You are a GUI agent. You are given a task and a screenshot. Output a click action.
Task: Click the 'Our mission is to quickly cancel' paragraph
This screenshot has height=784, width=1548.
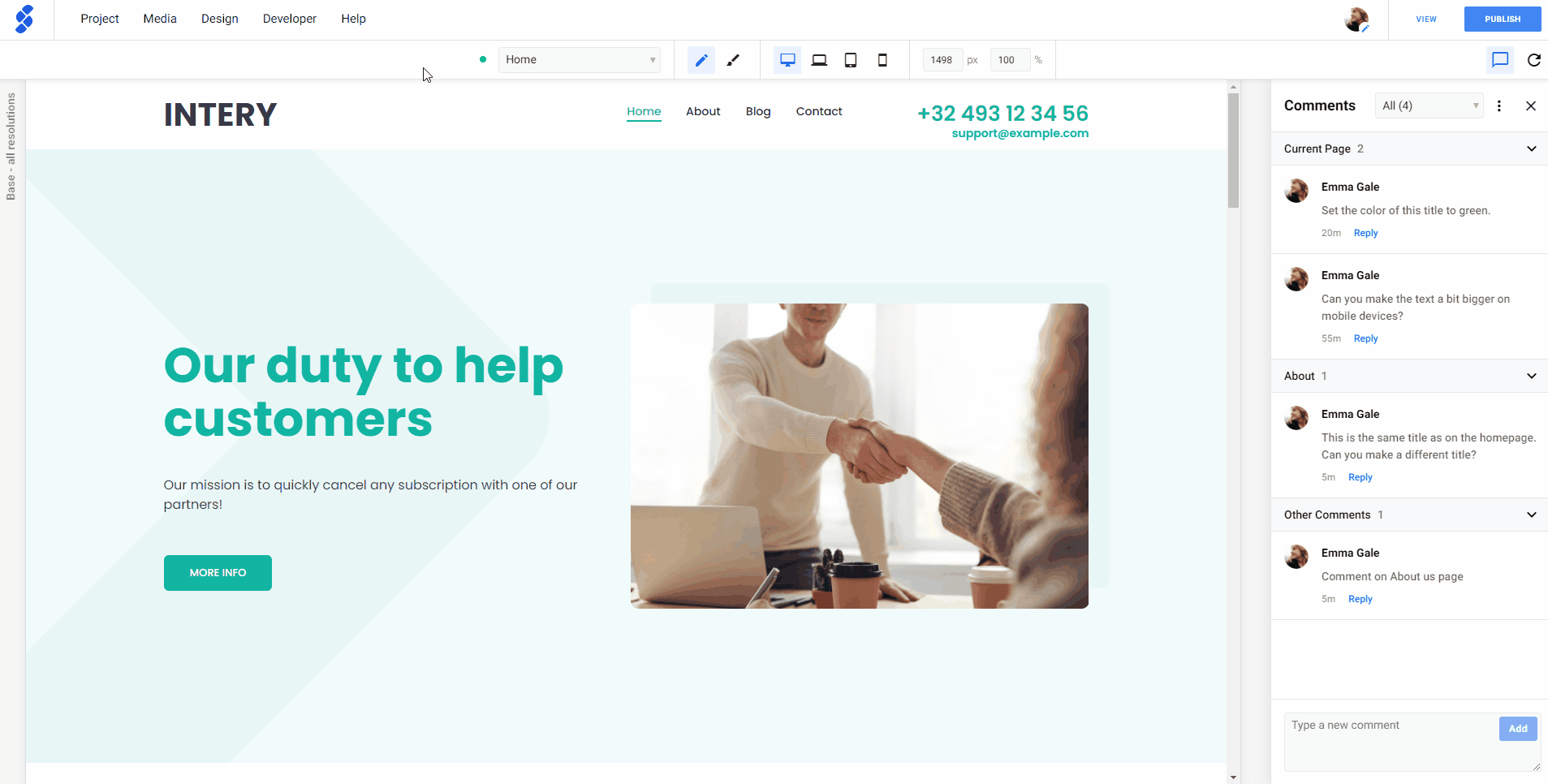[x=370, y=494]
